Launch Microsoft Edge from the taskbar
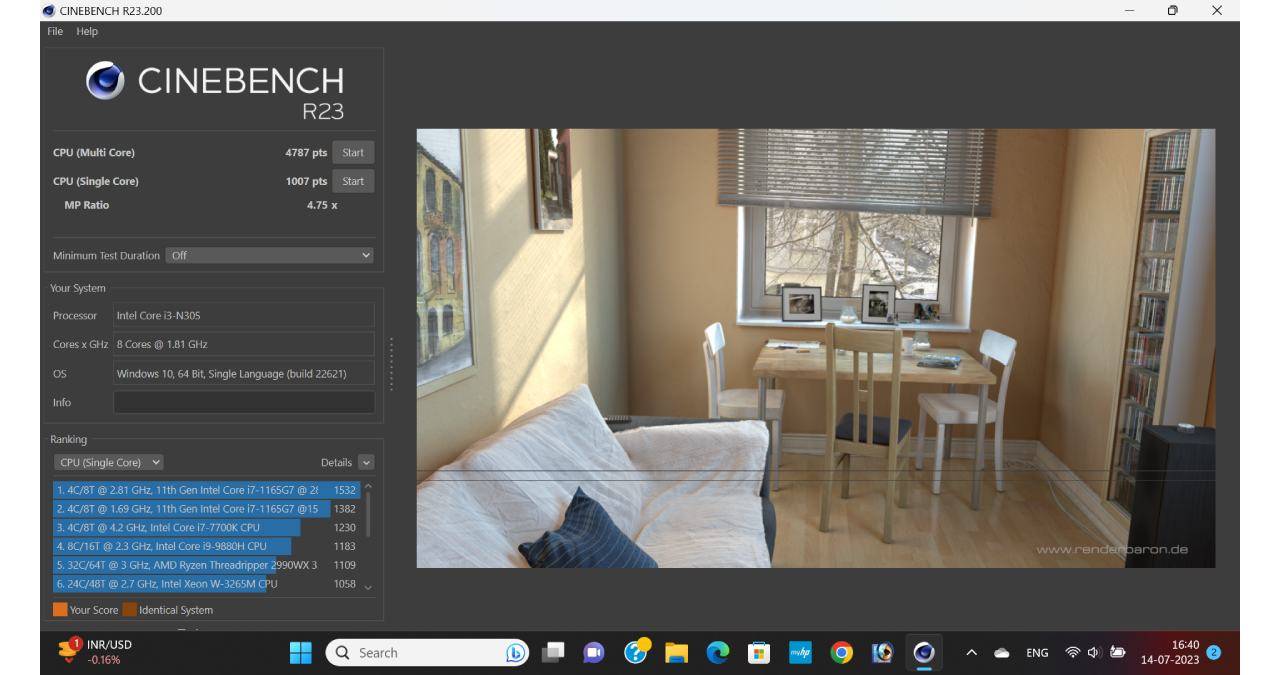This screenshot has height=675, width=1280. tap(718, 653)
